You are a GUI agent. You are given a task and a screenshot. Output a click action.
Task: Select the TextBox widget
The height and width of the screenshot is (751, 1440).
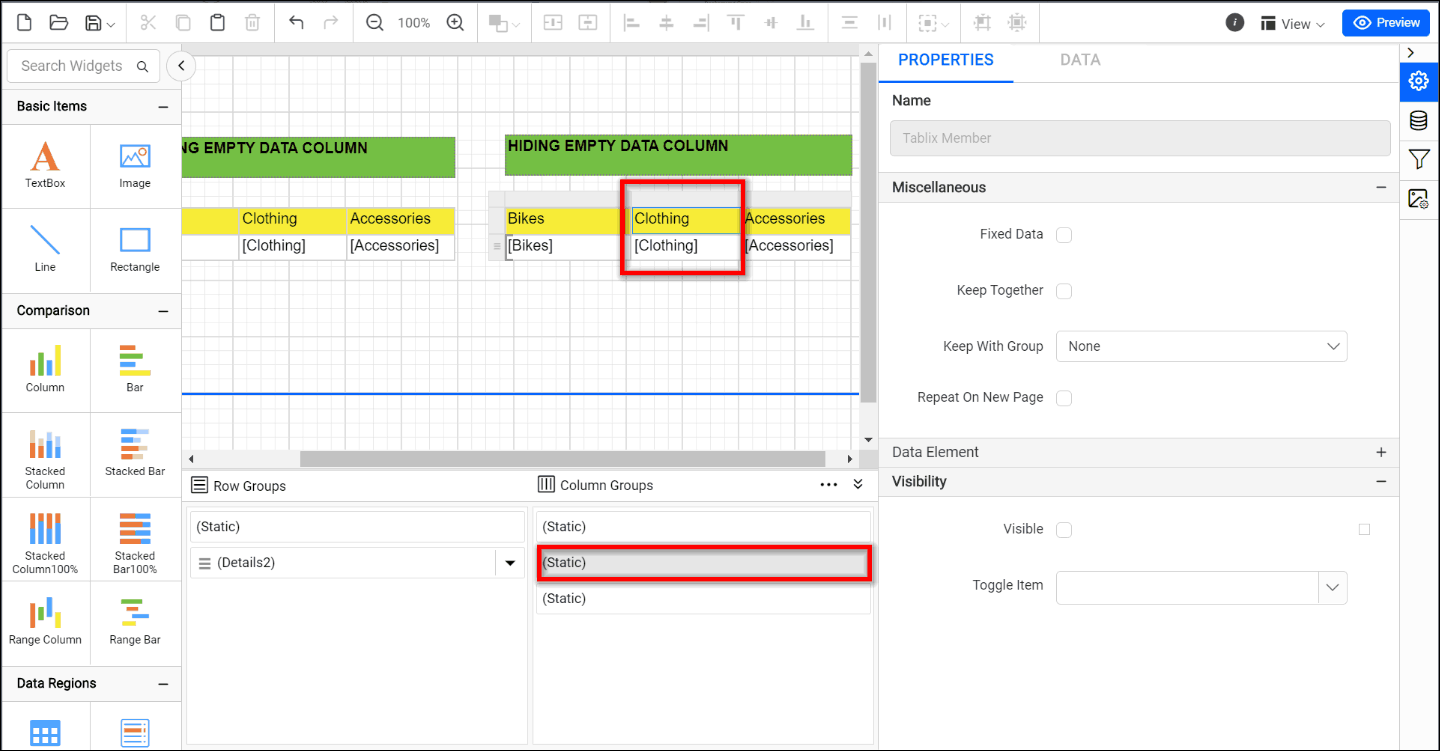coord(45,165)
